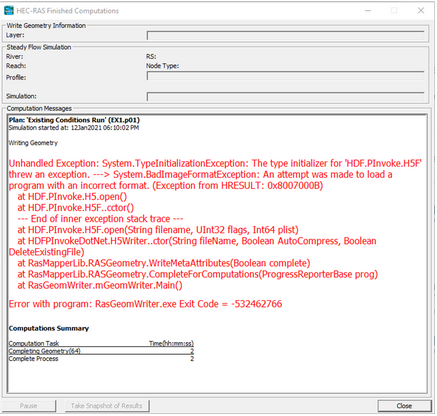The height and width of the screenshot is (416, 437).
Task: Click the Node Type label
Action: coord(162,66)
